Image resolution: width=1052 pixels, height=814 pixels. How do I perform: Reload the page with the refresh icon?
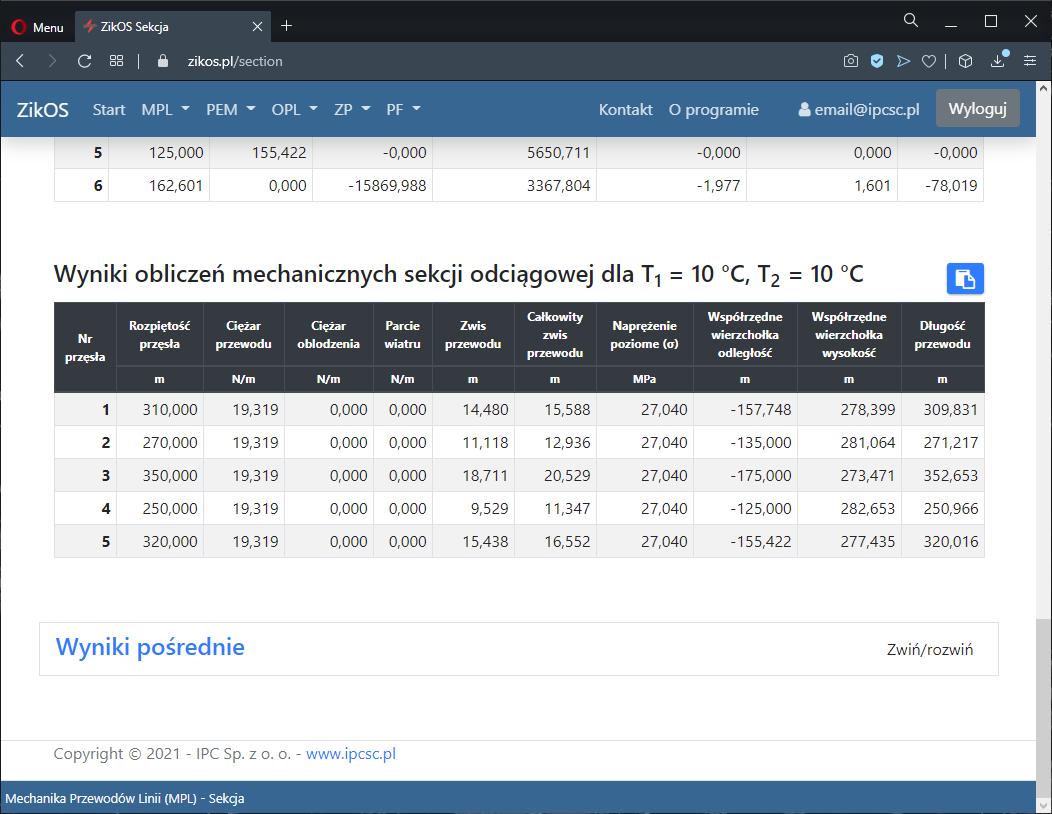[x=85, y=61]
